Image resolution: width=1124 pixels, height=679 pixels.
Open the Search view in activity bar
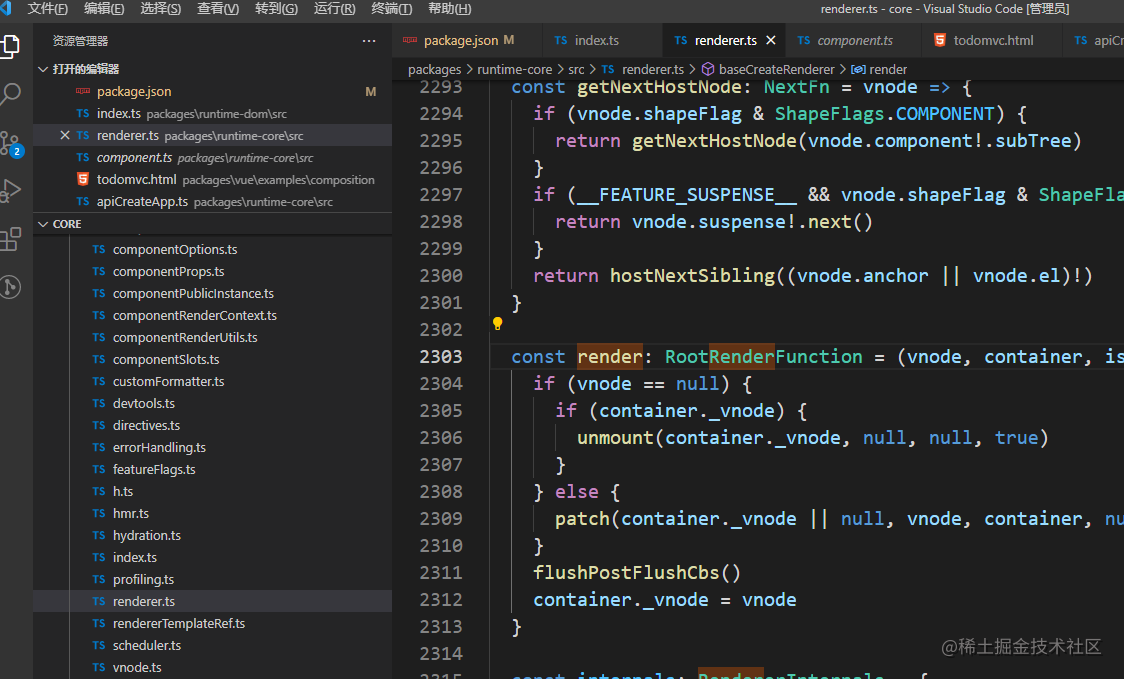pos(10,94)
